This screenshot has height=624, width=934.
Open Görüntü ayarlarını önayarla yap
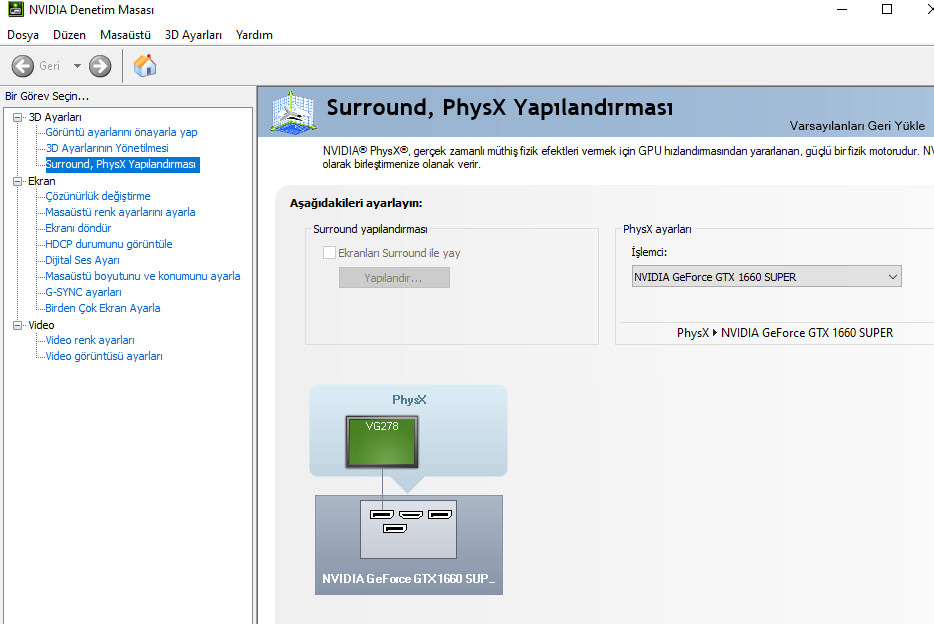point(122,132)
